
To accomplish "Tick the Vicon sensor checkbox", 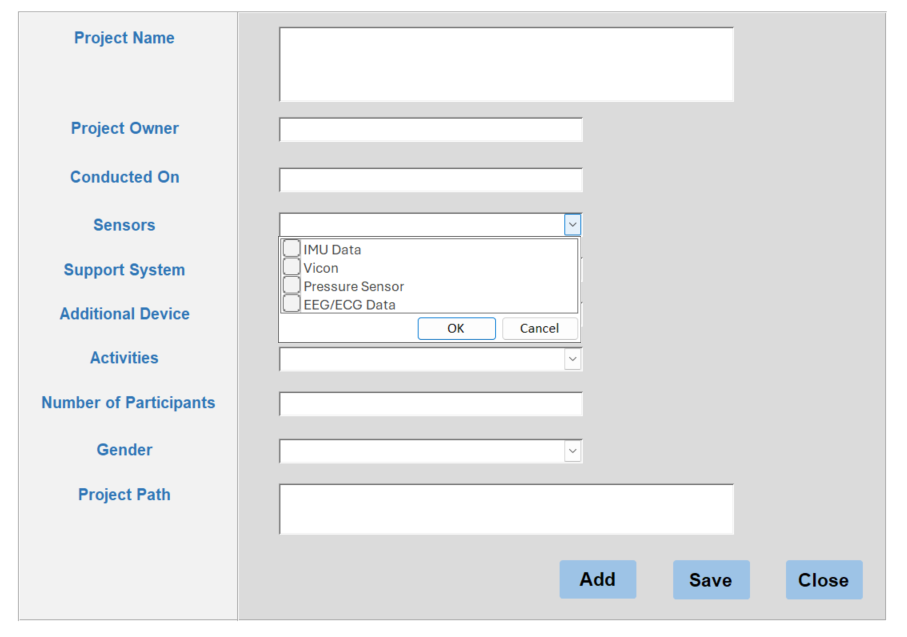I will [x=292, y=267].
